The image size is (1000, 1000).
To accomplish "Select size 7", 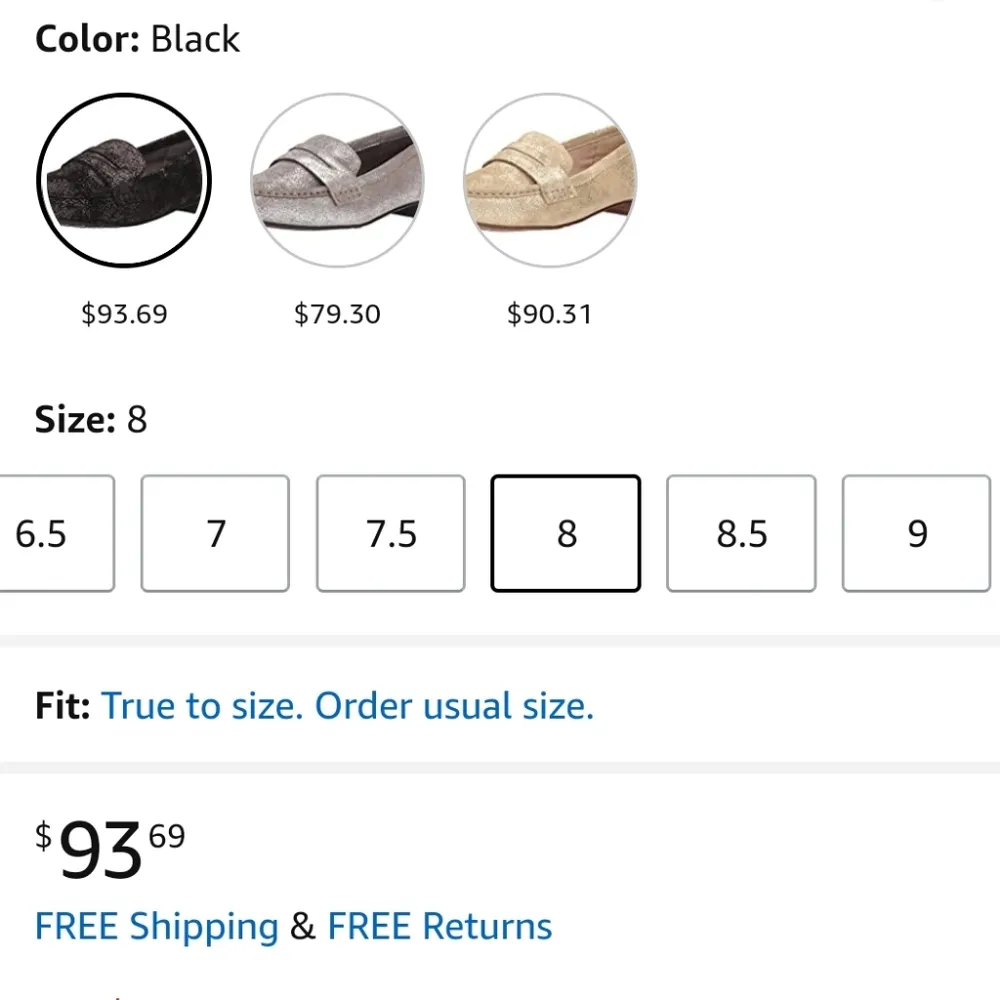I will click(x=215, y=533).
